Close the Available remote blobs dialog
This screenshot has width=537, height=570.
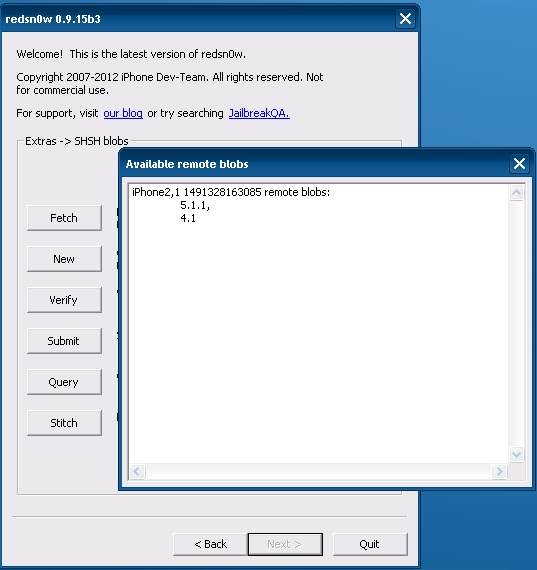[519, 164]
